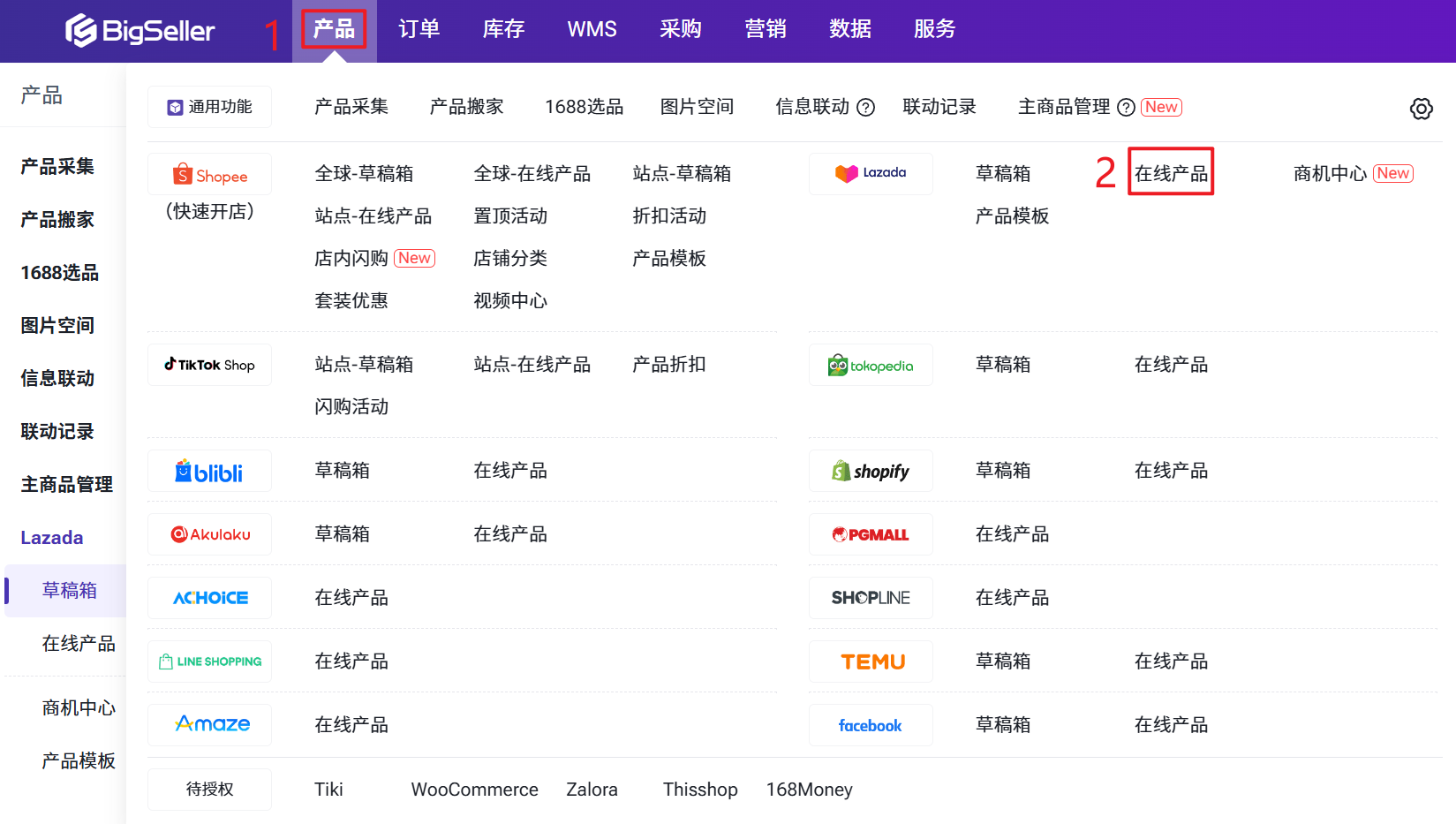Select 草稿箱 in the left sidebar

pyautogui.click(x=70, y=590)
